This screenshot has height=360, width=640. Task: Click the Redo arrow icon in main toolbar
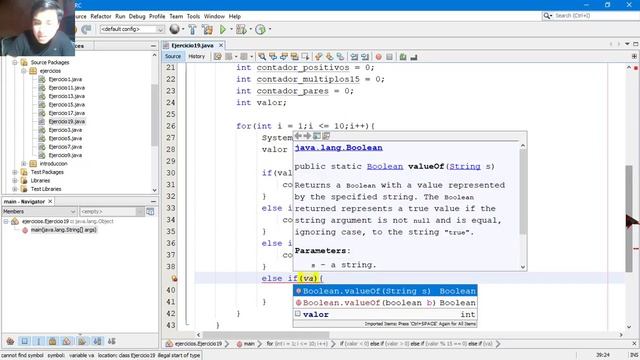[x=86, y=29]
